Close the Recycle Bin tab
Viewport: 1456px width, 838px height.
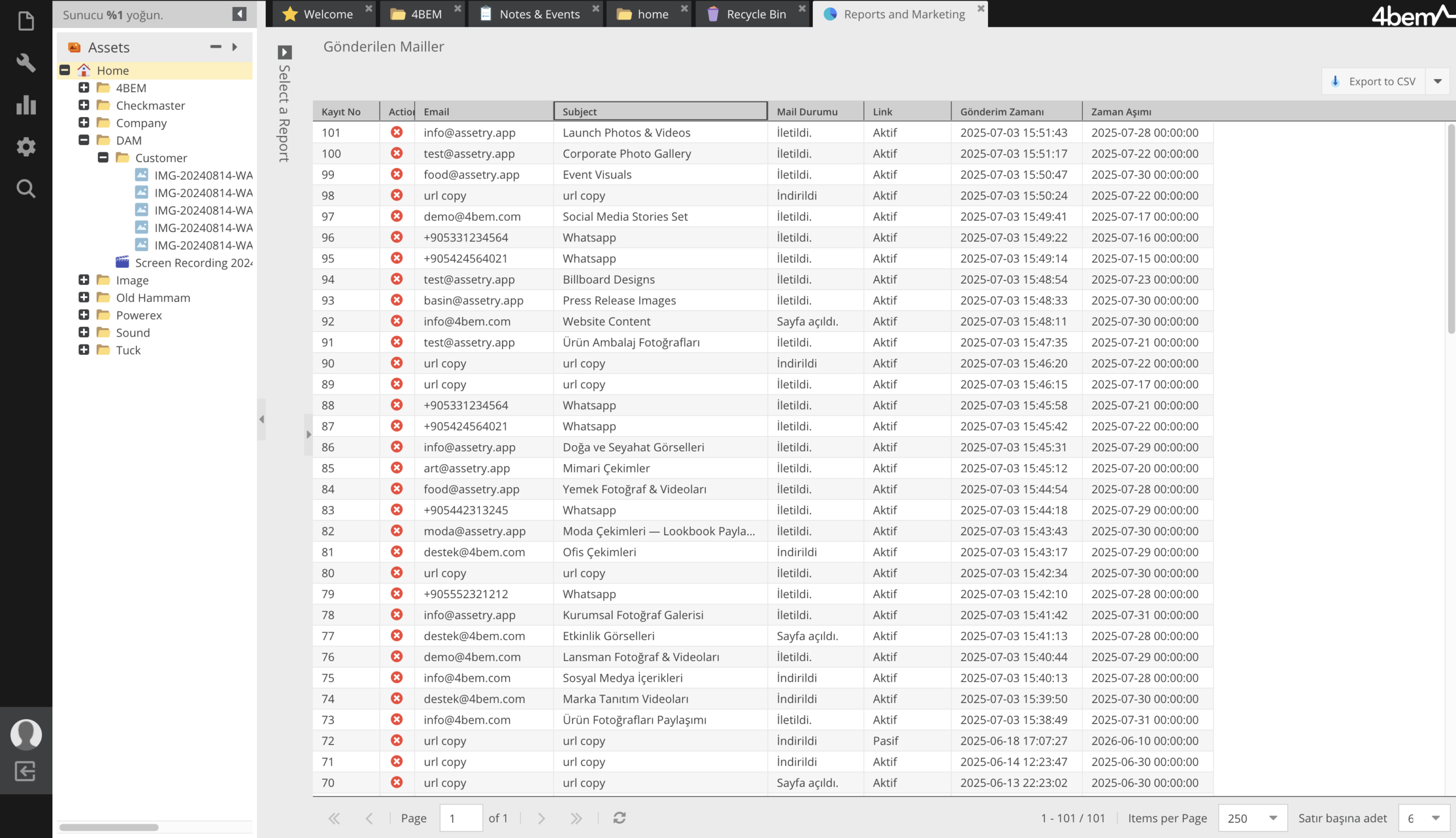802,8
